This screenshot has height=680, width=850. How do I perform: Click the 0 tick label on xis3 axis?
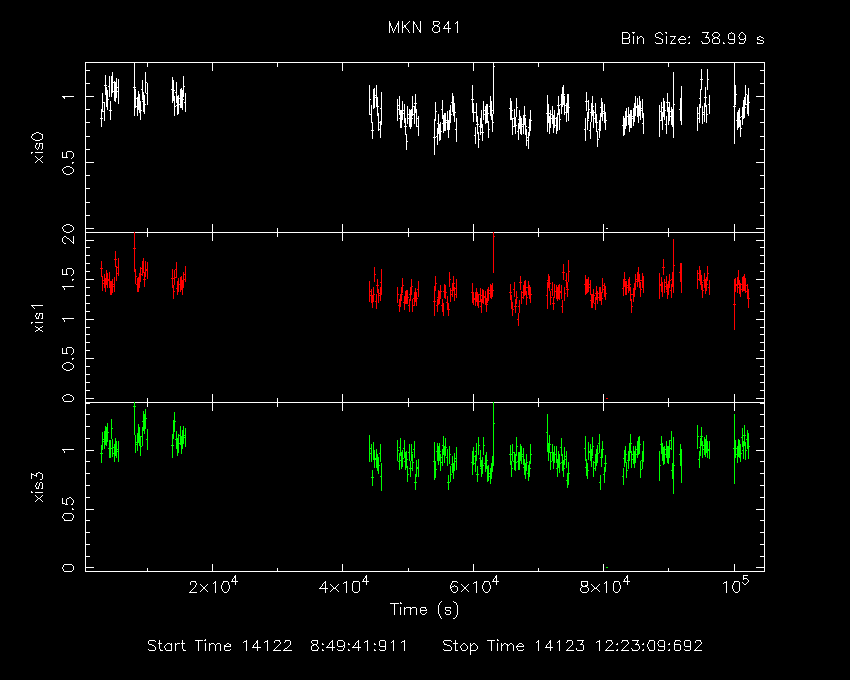coord(68,568)
